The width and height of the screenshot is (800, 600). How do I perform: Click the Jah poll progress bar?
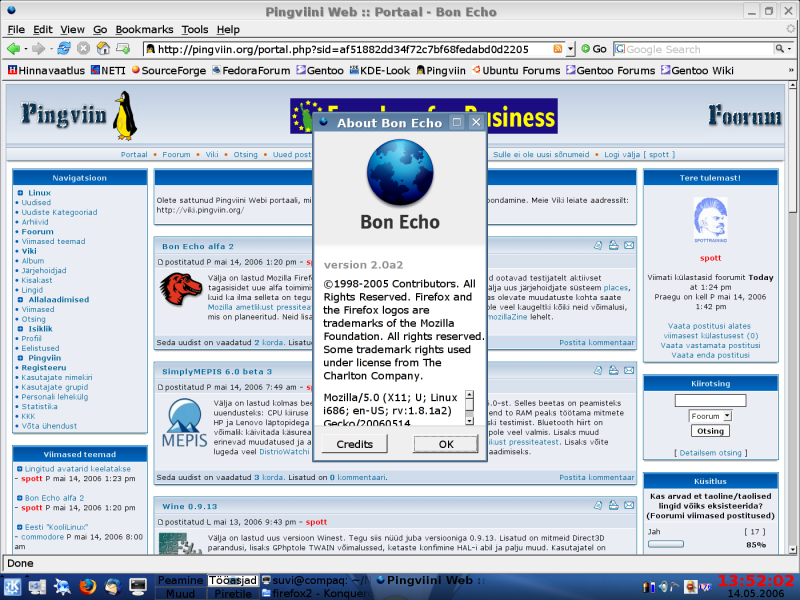[666, 544]
